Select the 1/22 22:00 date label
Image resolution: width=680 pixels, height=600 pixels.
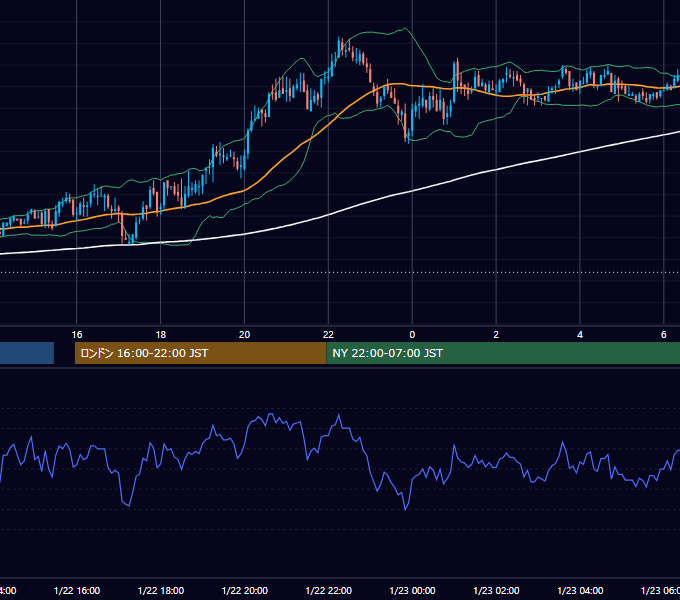(328, 590)
